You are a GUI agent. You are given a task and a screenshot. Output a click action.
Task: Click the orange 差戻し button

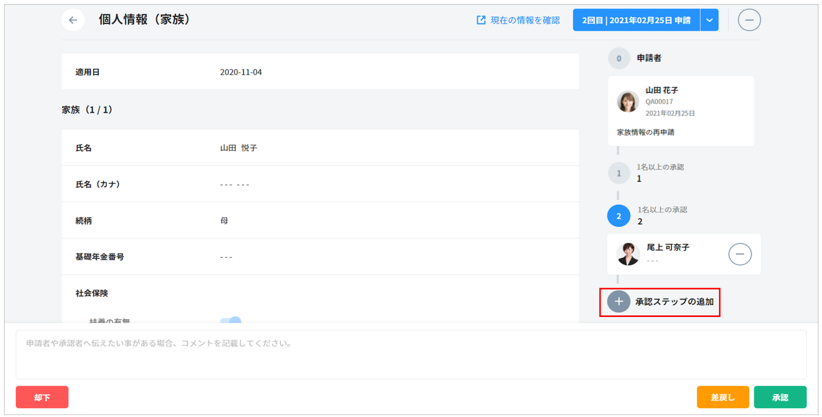pyautogui.click(x=722, y=397)
